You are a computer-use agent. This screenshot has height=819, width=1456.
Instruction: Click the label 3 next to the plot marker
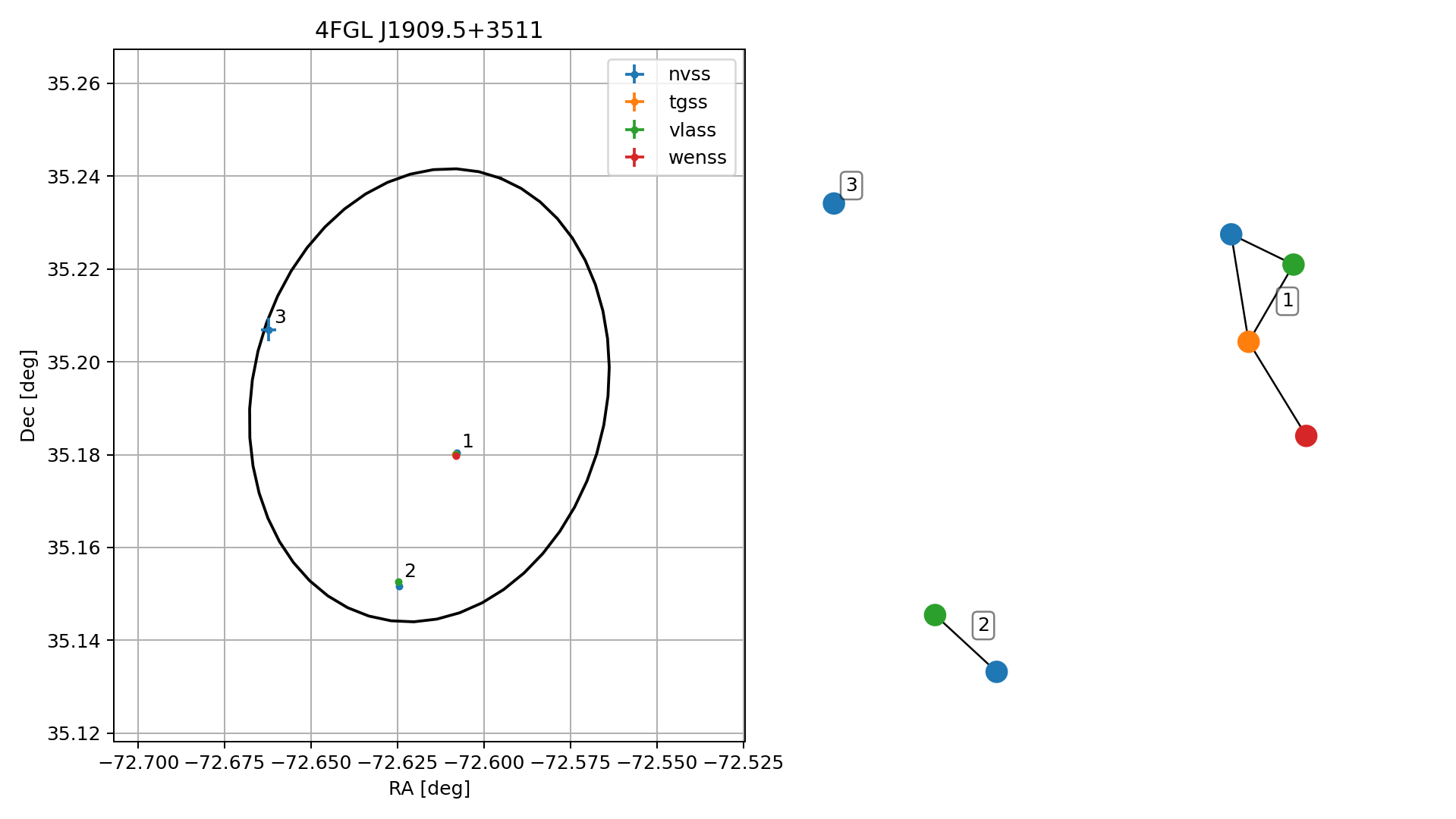281,317
